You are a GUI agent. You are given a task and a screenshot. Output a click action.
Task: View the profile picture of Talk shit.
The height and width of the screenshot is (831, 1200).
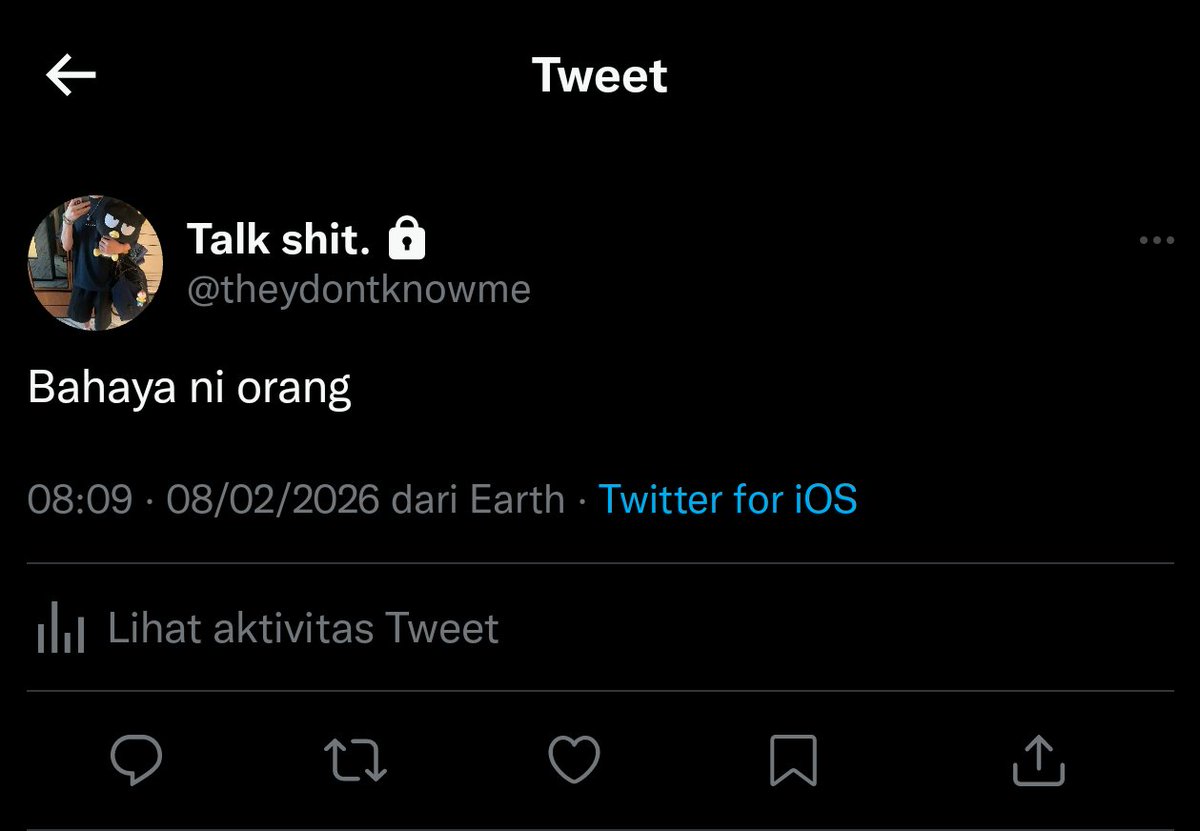tap(95, 263)
